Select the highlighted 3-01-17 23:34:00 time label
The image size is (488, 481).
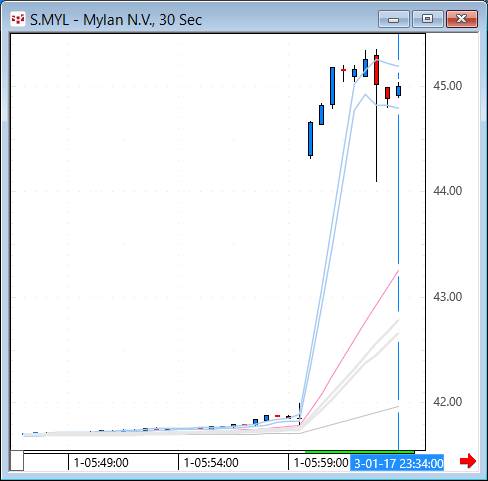[x=397, y=463]
